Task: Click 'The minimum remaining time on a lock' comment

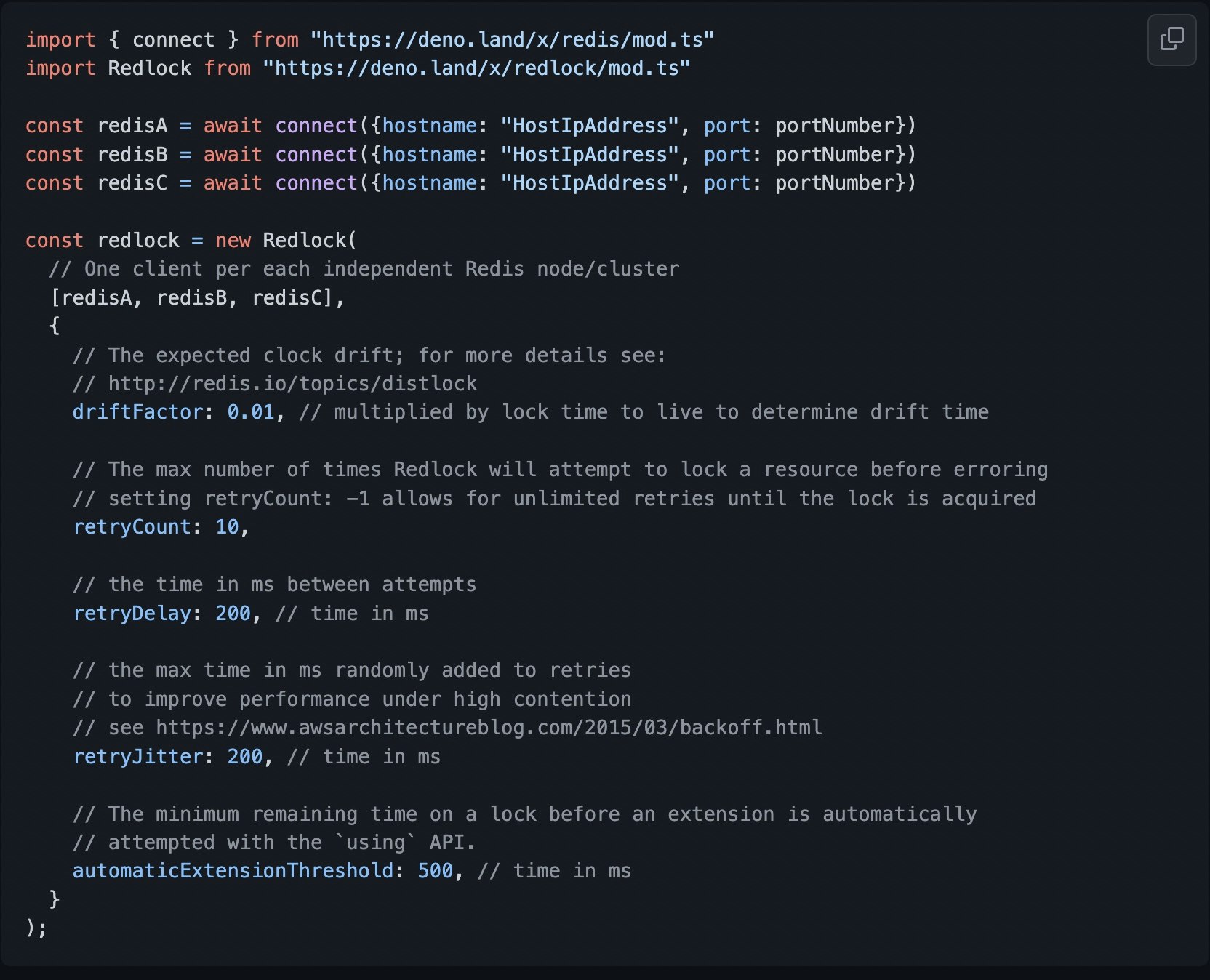Action: point(525,814)
